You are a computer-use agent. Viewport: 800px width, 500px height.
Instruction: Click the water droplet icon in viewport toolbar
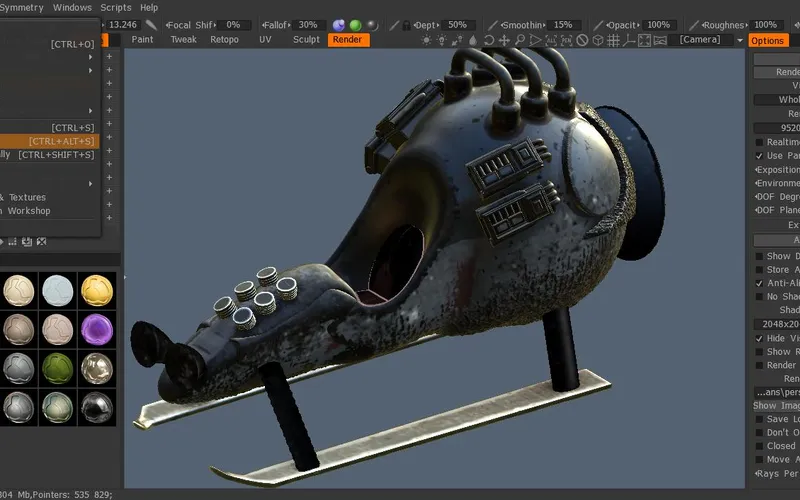[473, 40]
